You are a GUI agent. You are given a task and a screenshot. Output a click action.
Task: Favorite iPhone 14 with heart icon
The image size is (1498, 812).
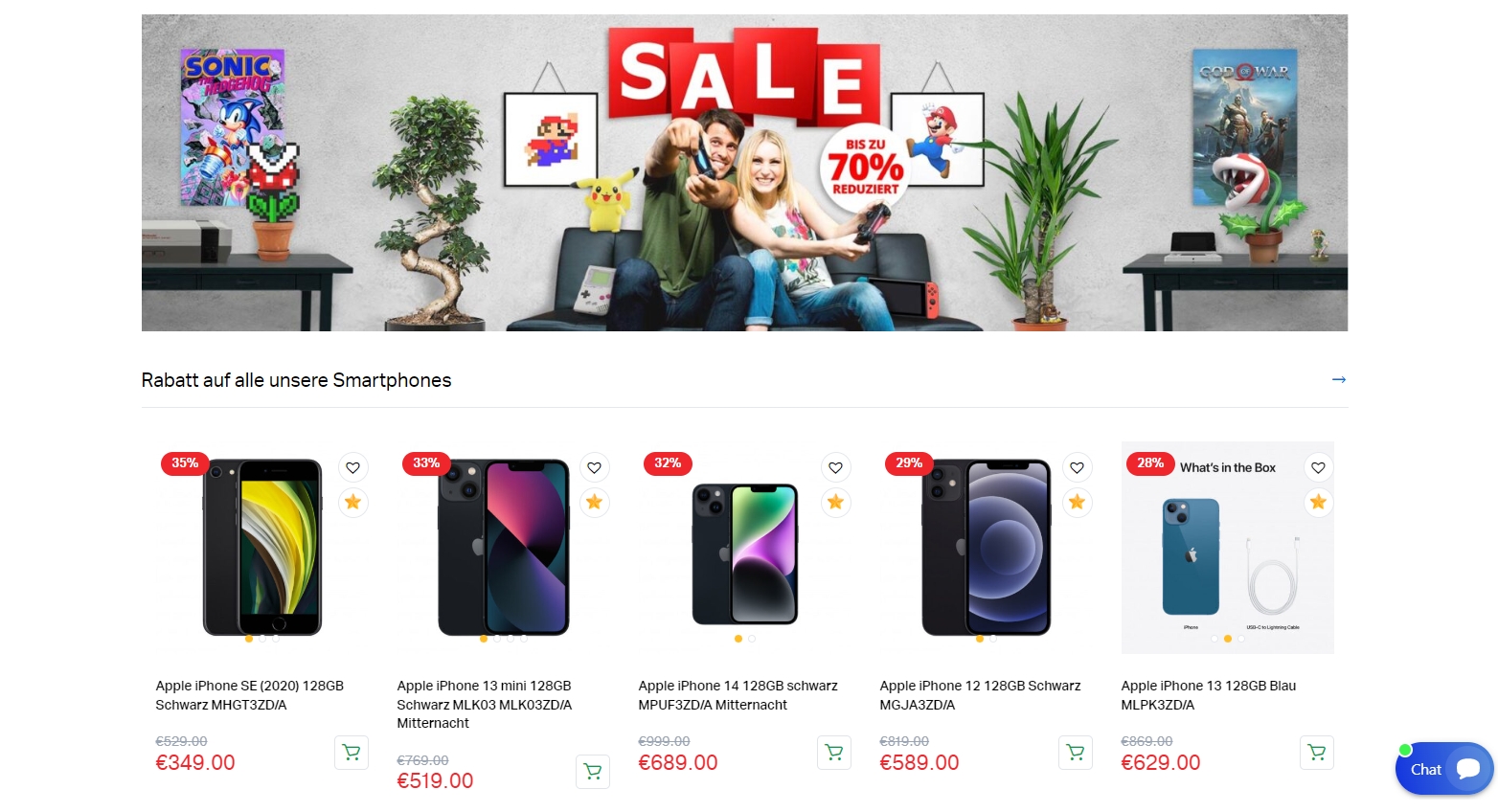[x=835, y=467]
